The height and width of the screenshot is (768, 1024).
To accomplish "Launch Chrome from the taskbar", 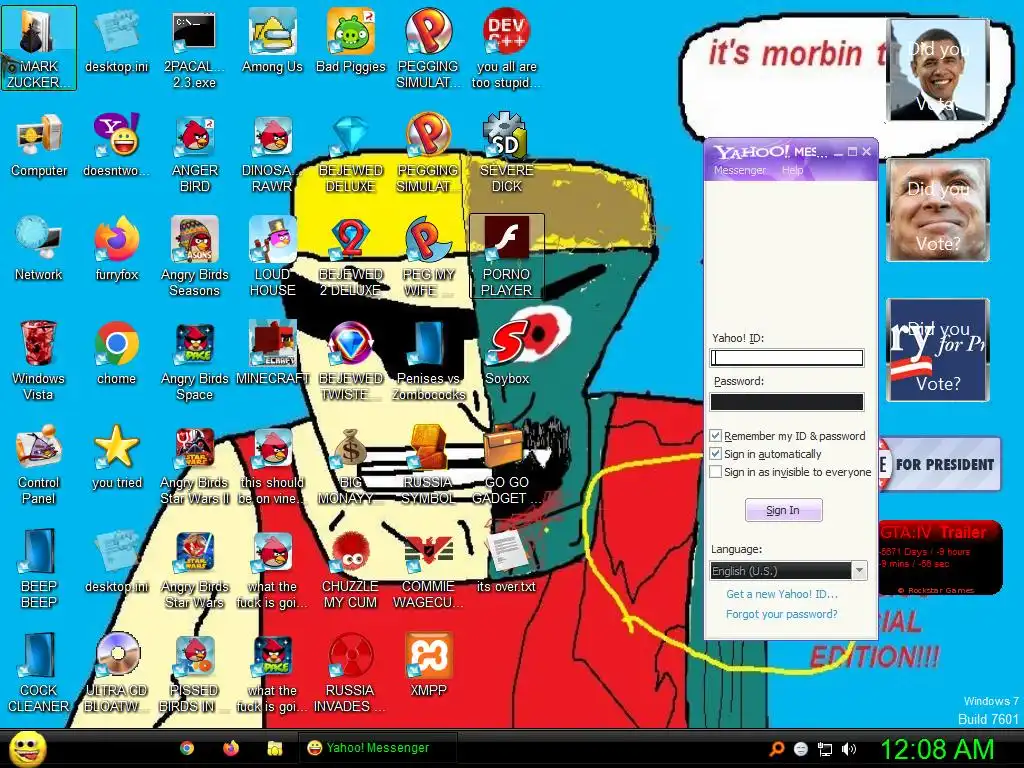I will [x=187, y=748].
